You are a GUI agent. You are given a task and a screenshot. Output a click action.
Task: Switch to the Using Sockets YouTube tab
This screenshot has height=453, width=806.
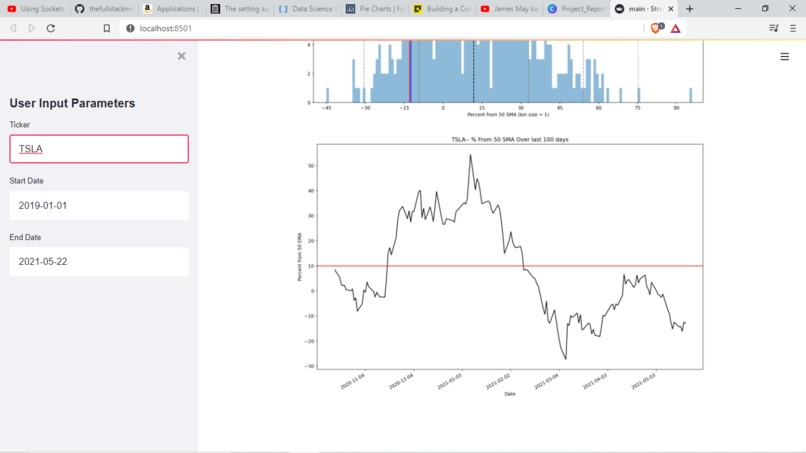35,9
